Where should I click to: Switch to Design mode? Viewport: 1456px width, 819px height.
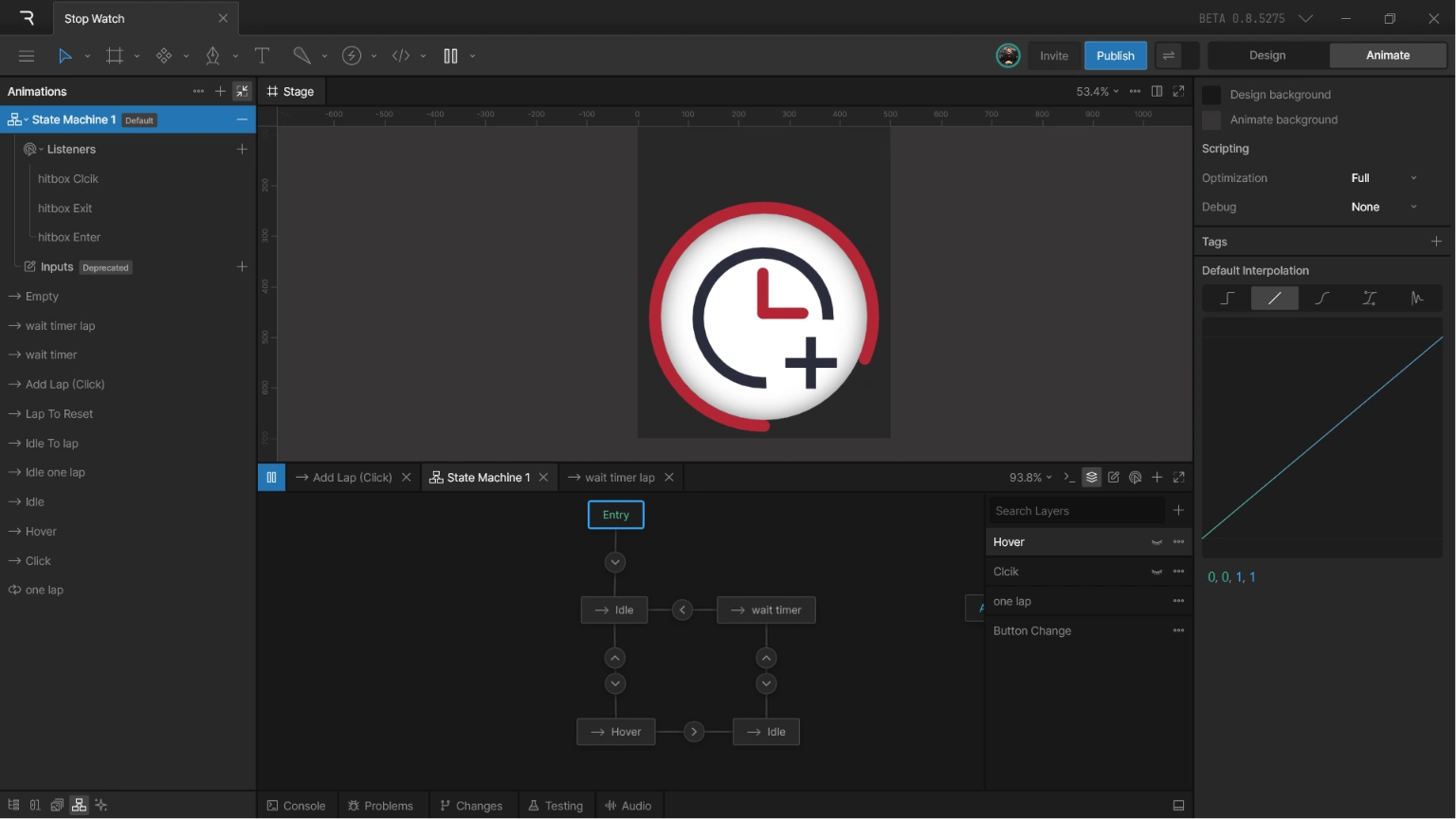[1267, 55]
